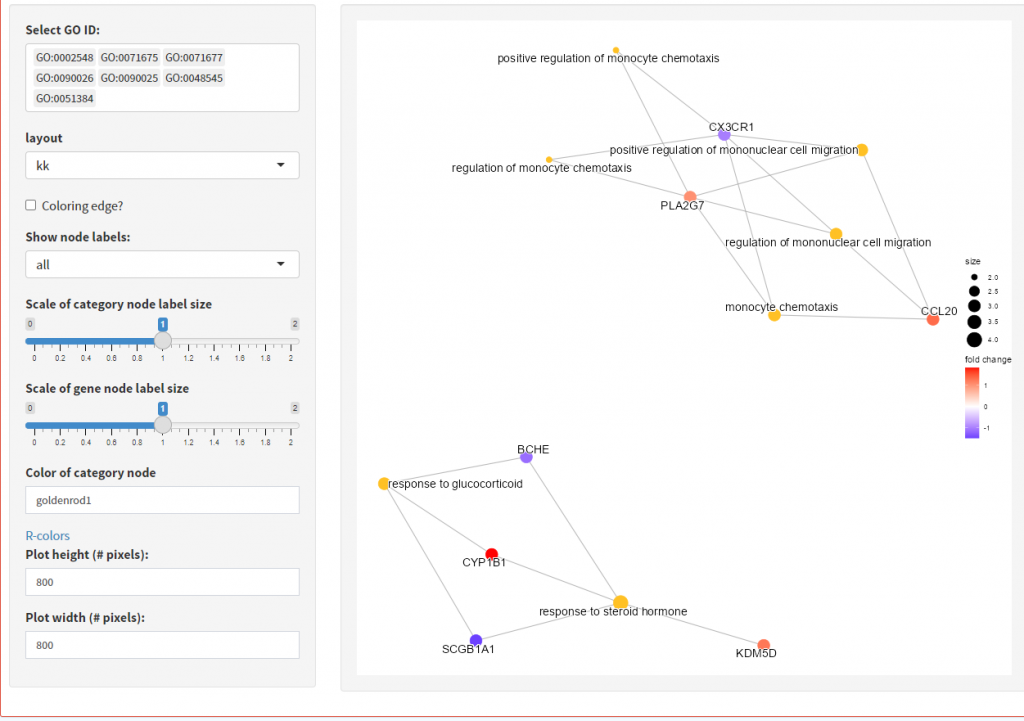This screenshot has height=721, width=1024.
Task: Select the GO:0051384 tag
Action: coord(64,98)
